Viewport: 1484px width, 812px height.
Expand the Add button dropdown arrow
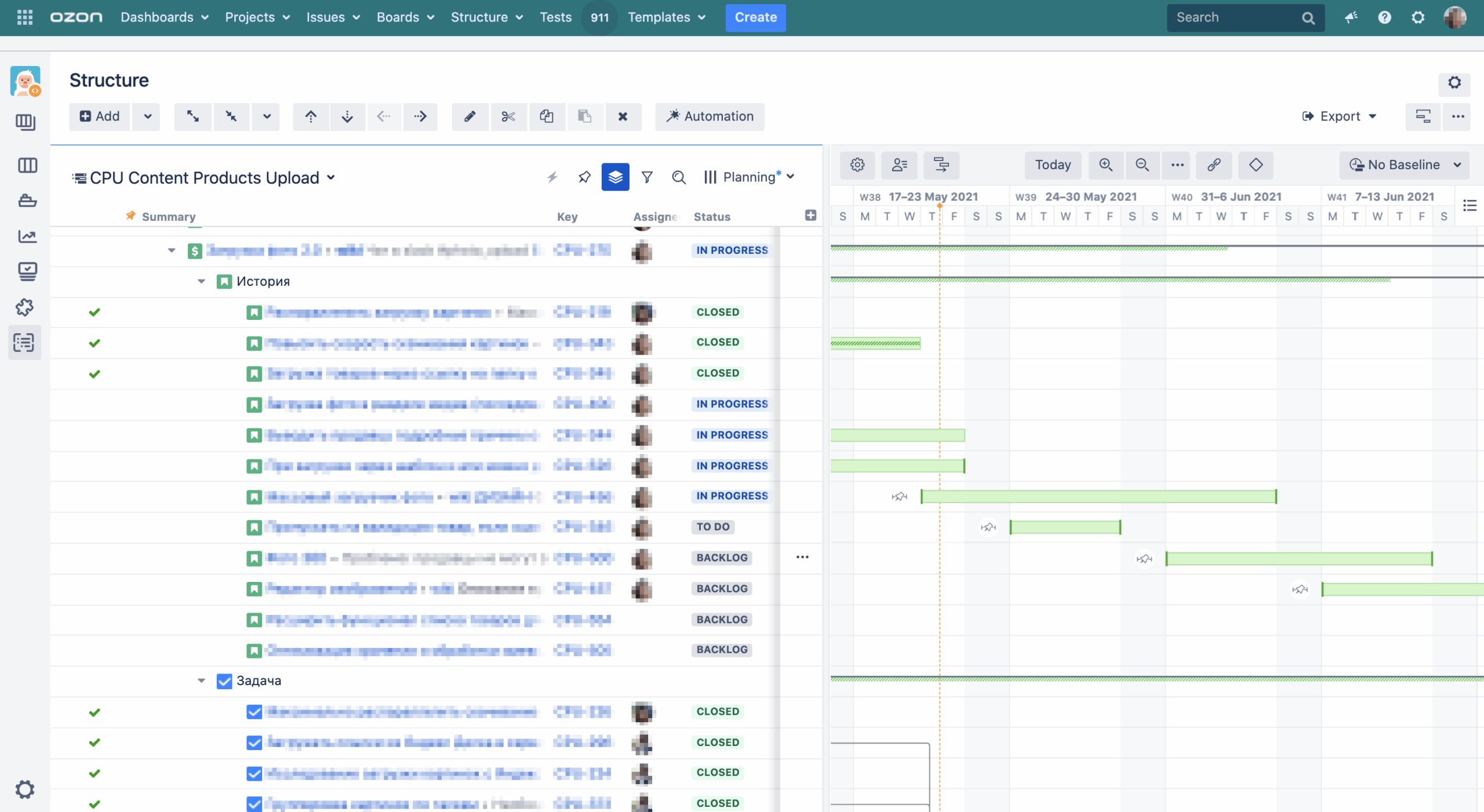pyautogui.click(x=146, y=116)
